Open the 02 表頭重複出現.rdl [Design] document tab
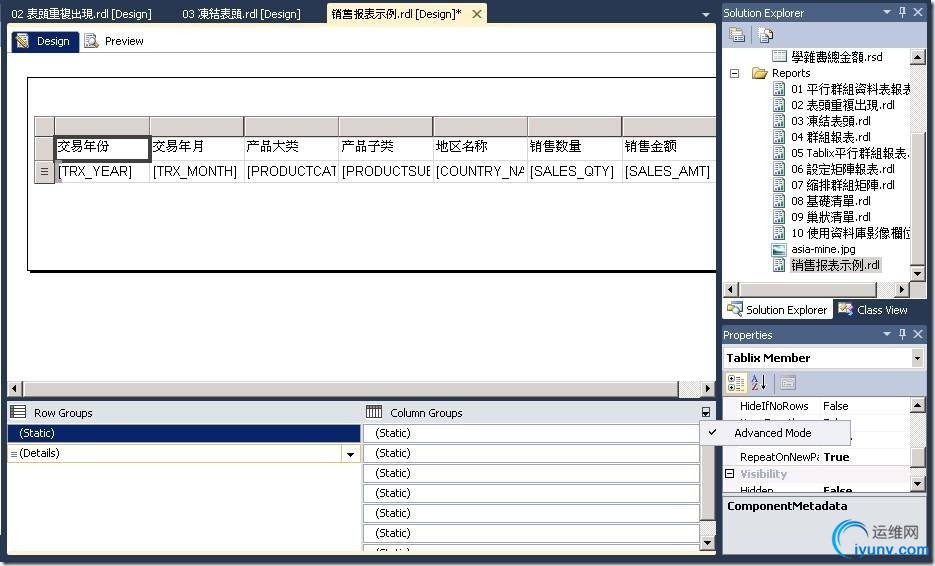This screenshot has height=566, width=935. coord(82,14)
